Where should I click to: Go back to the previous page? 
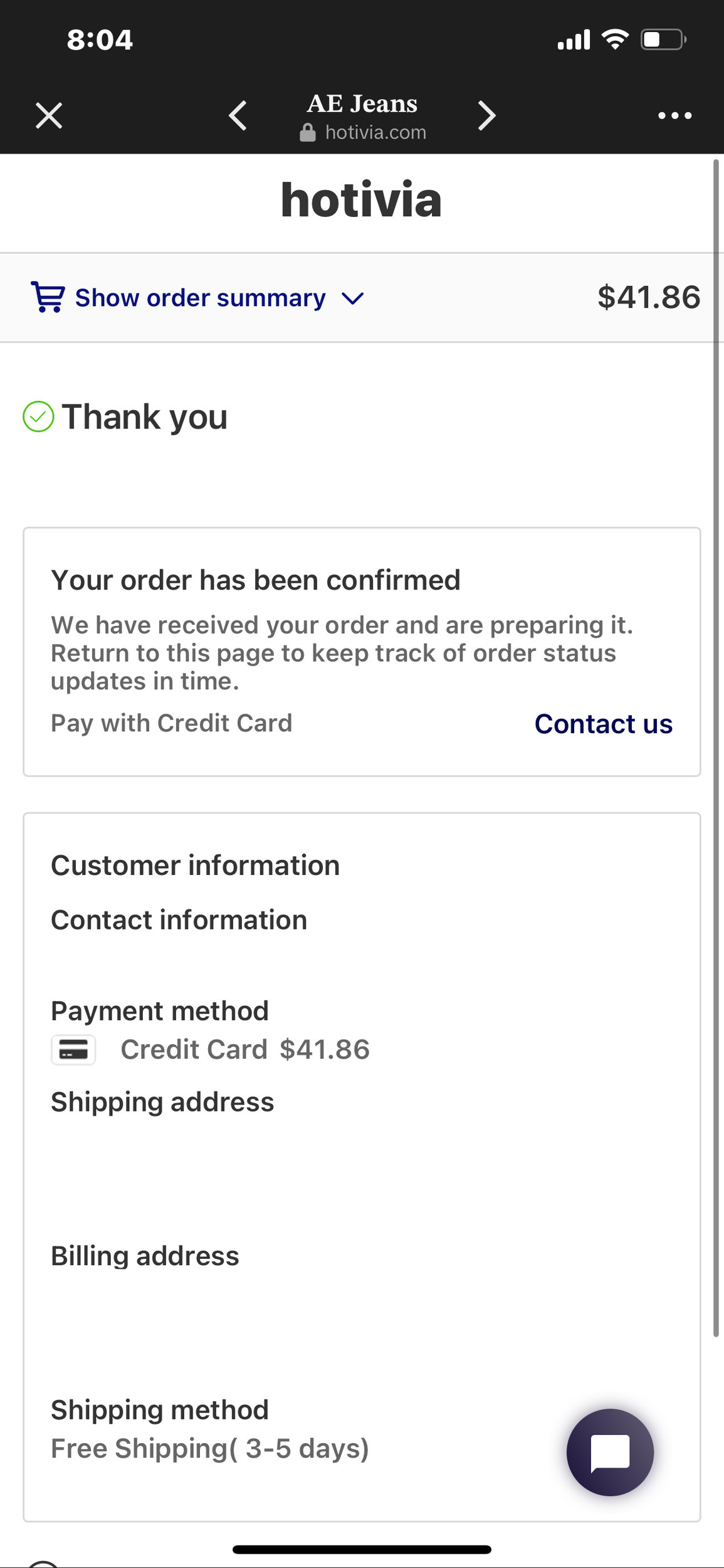(x=238, y=116)
